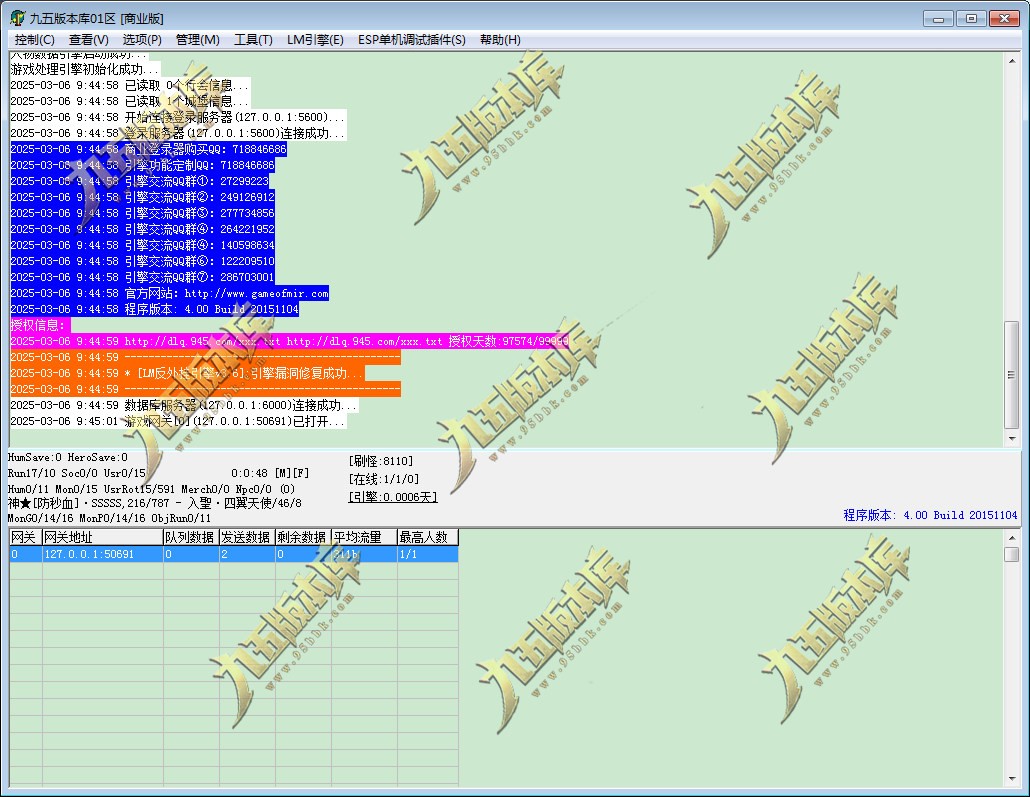Click the 已读取 1个城堡信息 log line
This screenshot has width=1030, height=797.
130,101
